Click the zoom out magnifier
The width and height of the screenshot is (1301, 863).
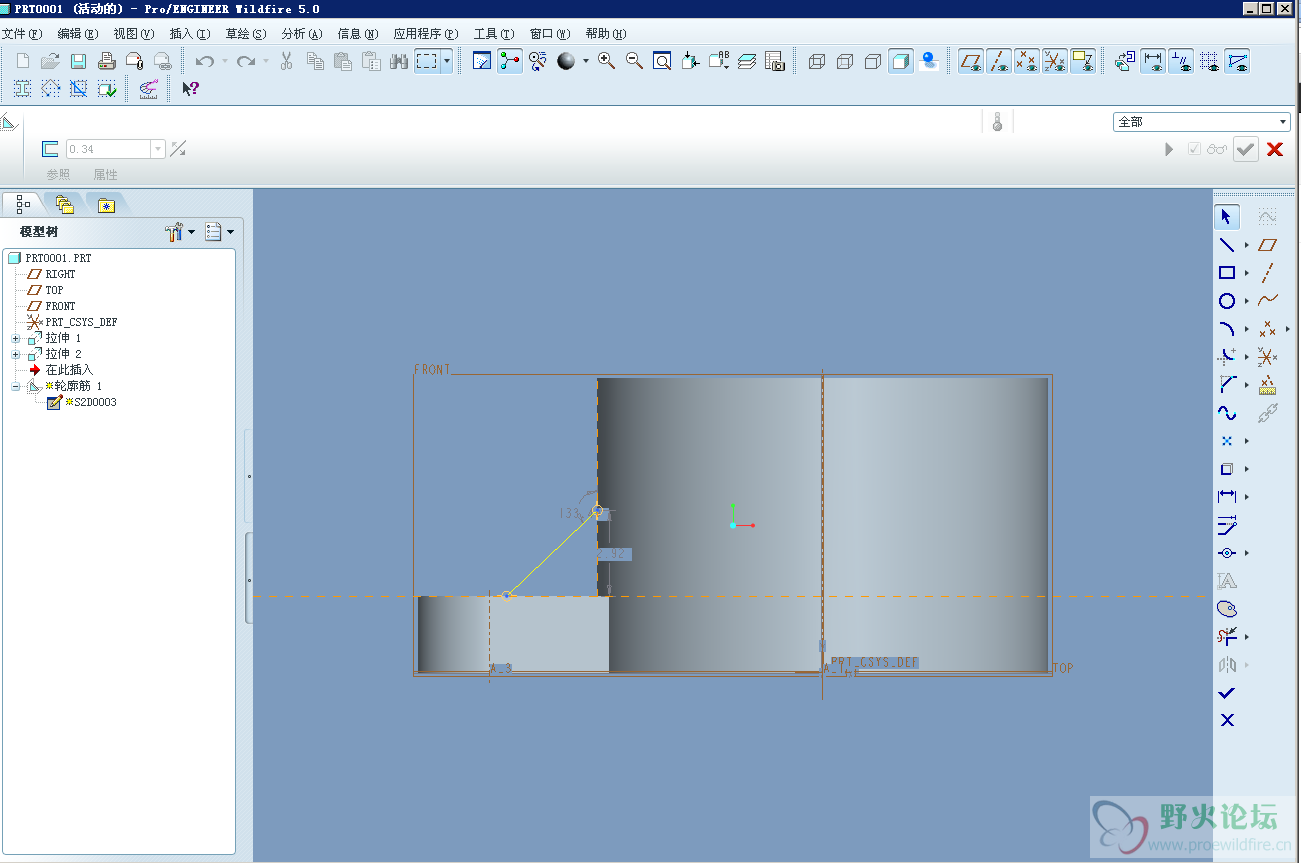coord(634,62)
